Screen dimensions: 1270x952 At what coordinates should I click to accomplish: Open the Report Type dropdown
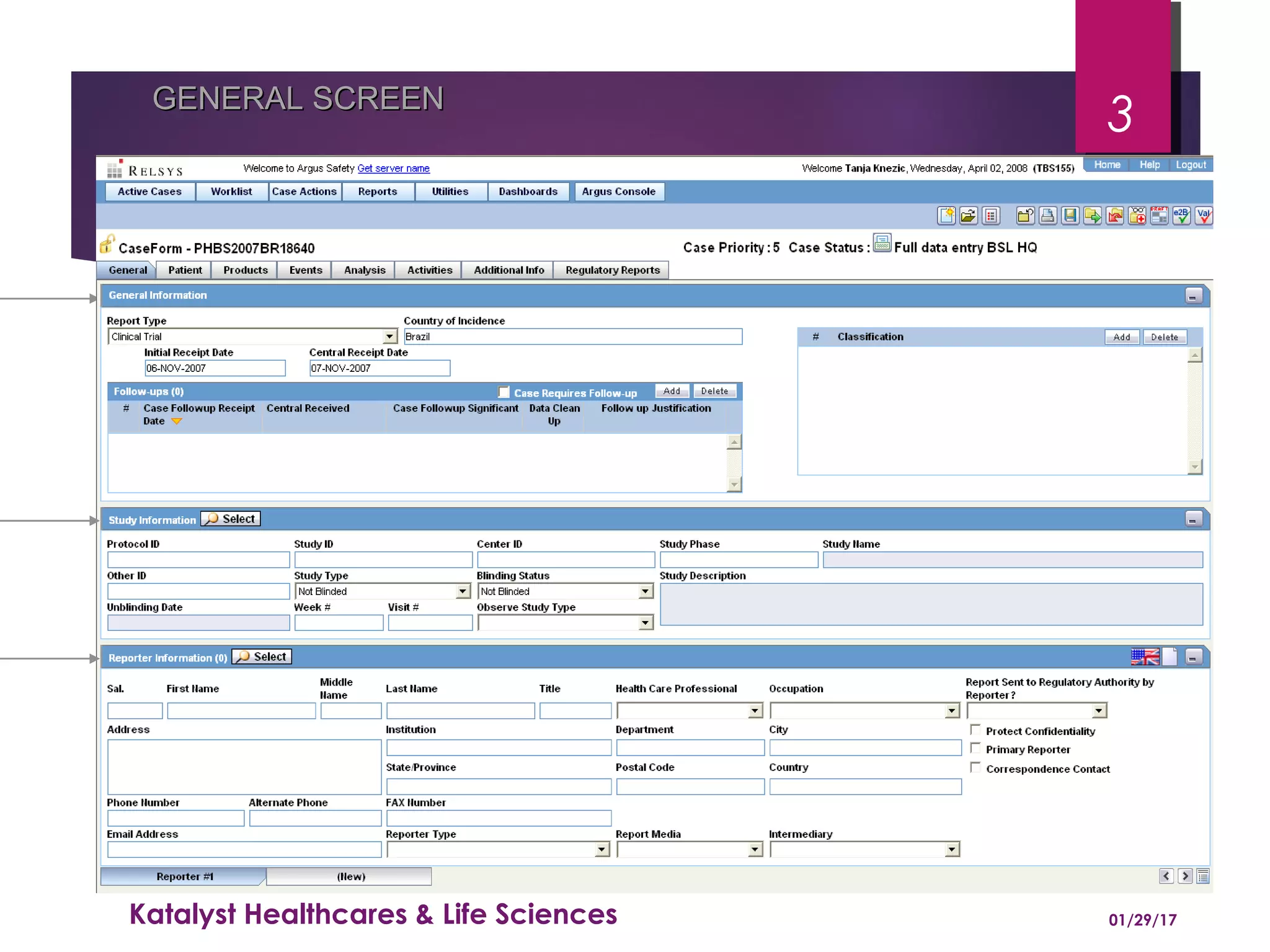coord(389,337)
